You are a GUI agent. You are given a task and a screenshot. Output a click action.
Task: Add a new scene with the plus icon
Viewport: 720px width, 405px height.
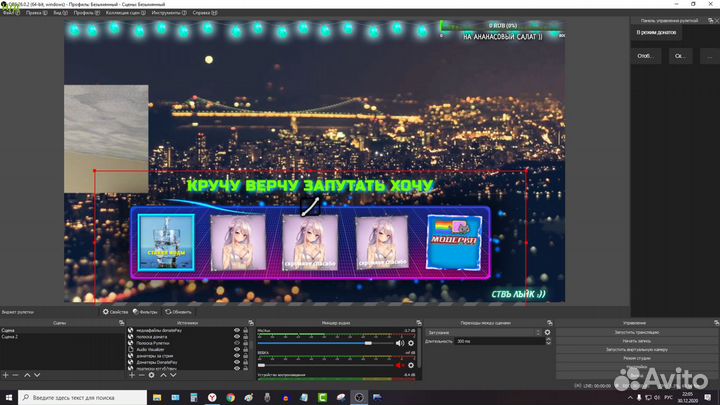point(5,374)
